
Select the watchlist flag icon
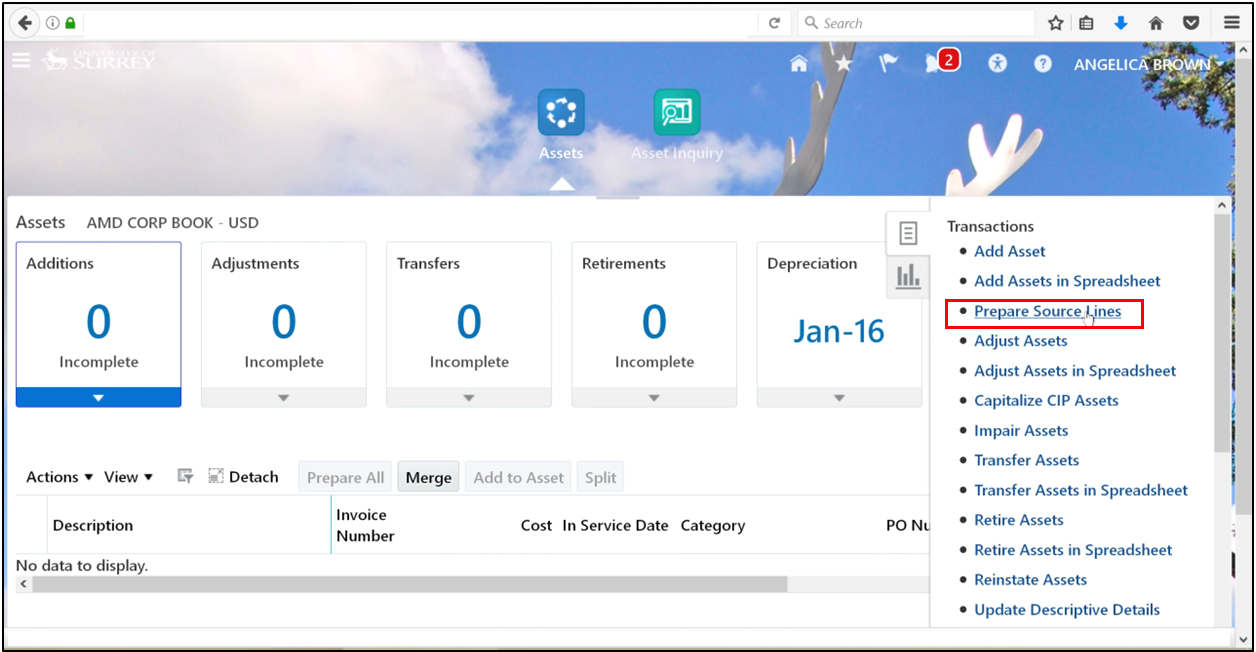(x=888, y=62)
